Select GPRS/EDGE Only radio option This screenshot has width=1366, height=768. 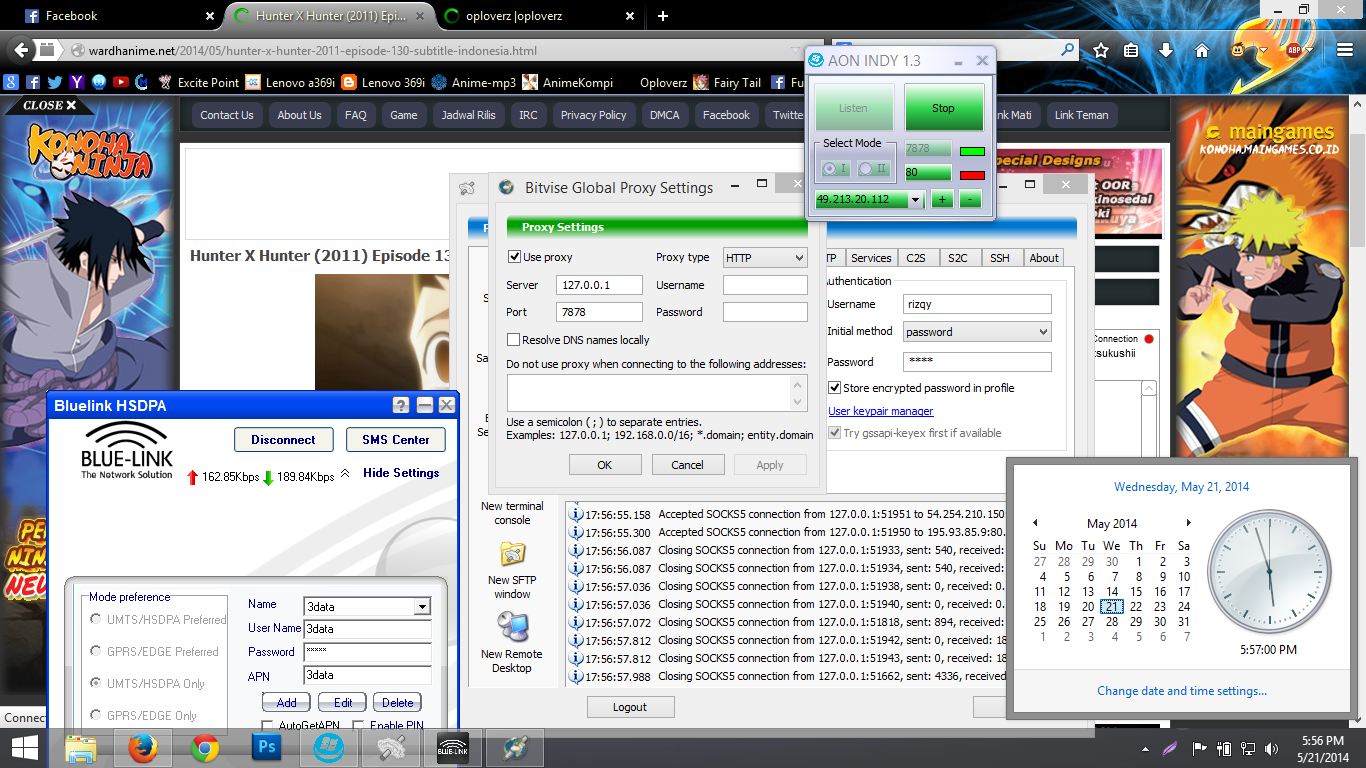pyautogui.click(x=96, y=716)
